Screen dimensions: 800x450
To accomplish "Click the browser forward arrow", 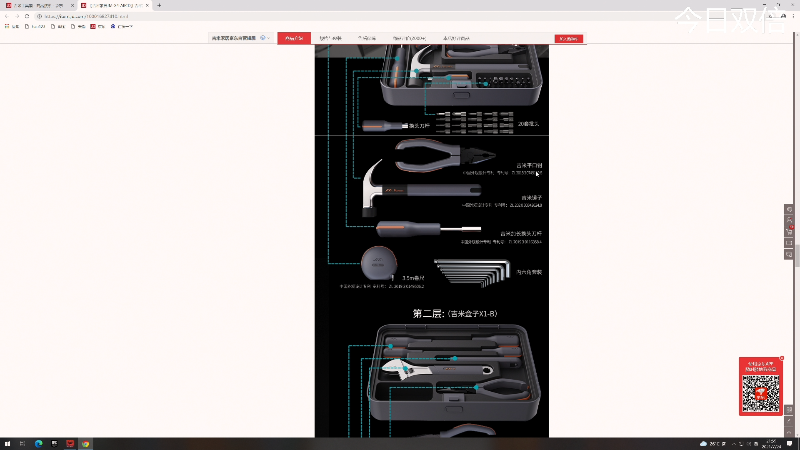I will pyautogui.click(x=17, y=16).
